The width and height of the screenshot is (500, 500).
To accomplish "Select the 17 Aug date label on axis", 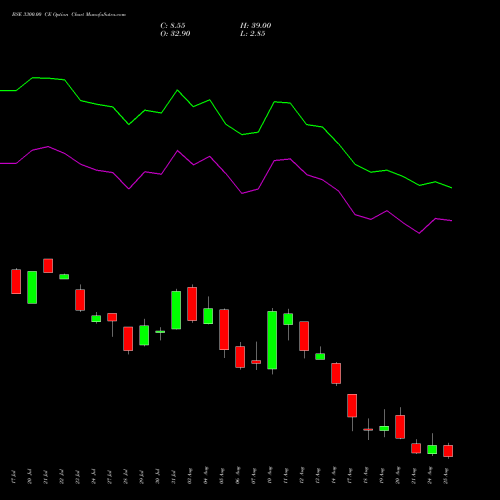I will coord(349,476).
